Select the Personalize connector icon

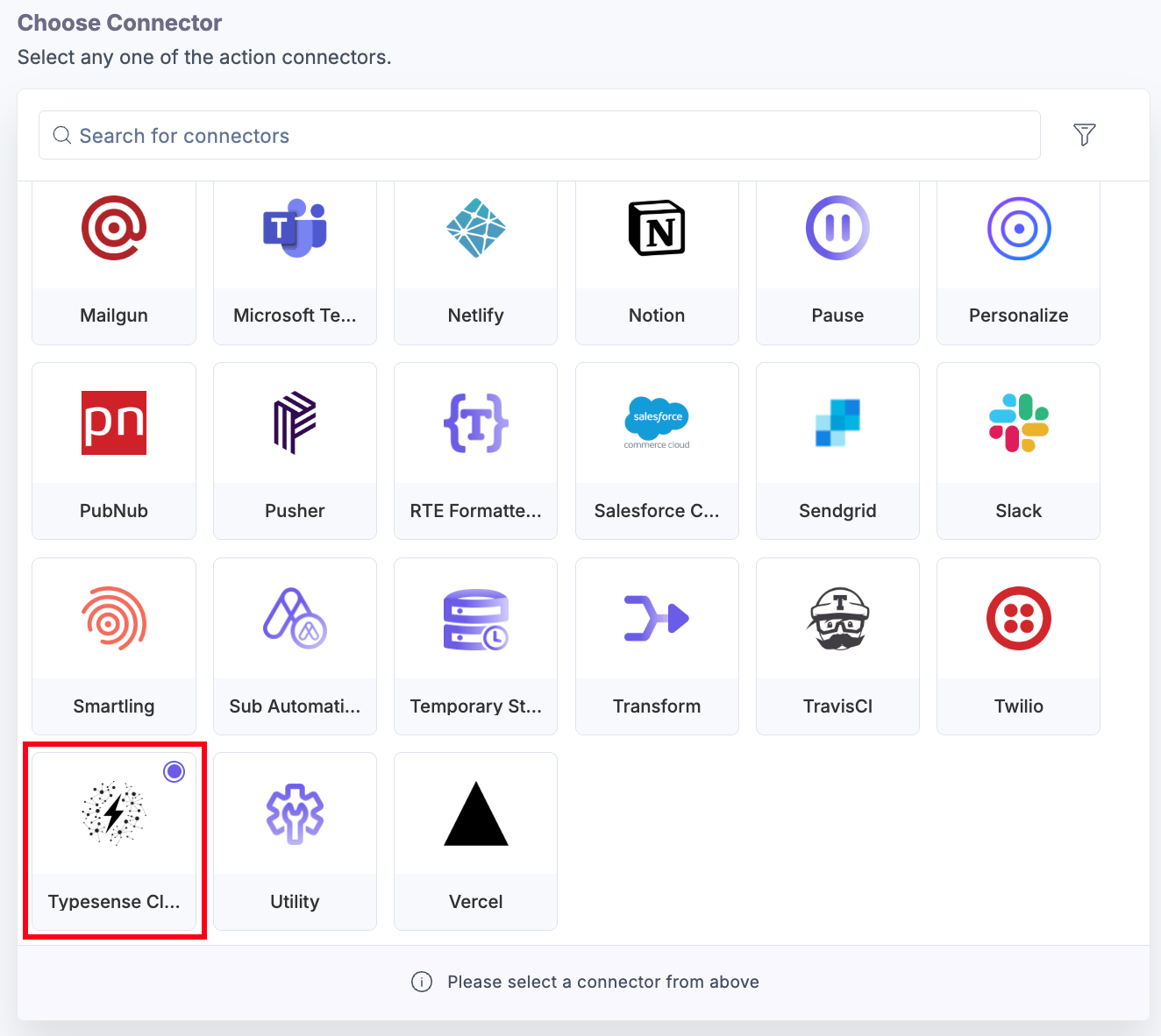click(x=1019, y=228)
